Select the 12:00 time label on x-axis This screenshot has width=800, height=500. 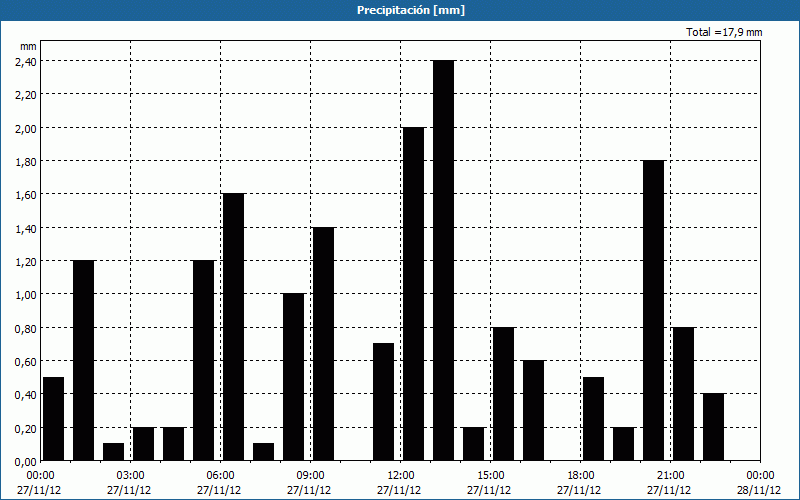pyautogui.click(x=401, y=476)
